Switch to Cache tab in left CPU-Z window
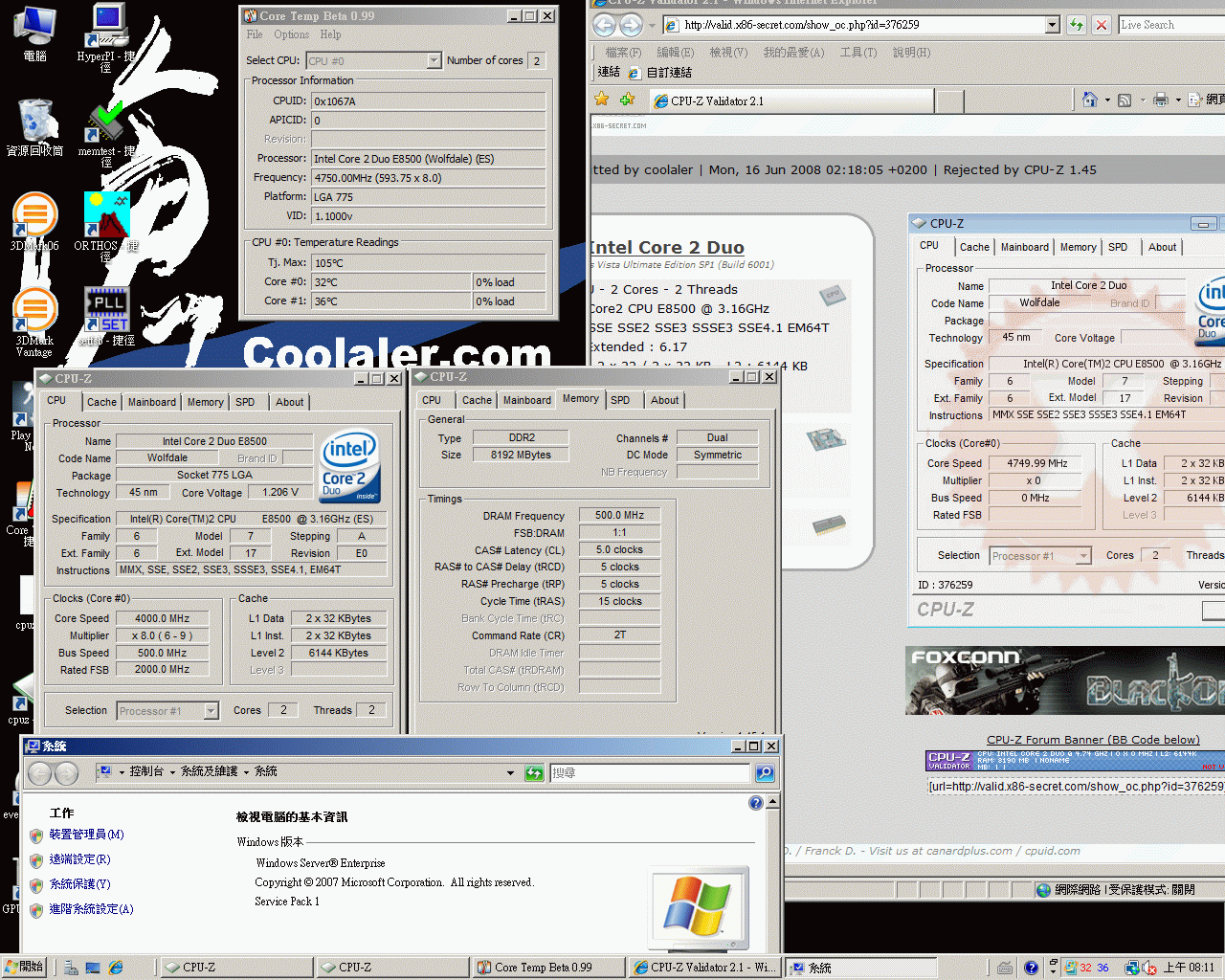The image size is (1225, 980). coord(101,402)
